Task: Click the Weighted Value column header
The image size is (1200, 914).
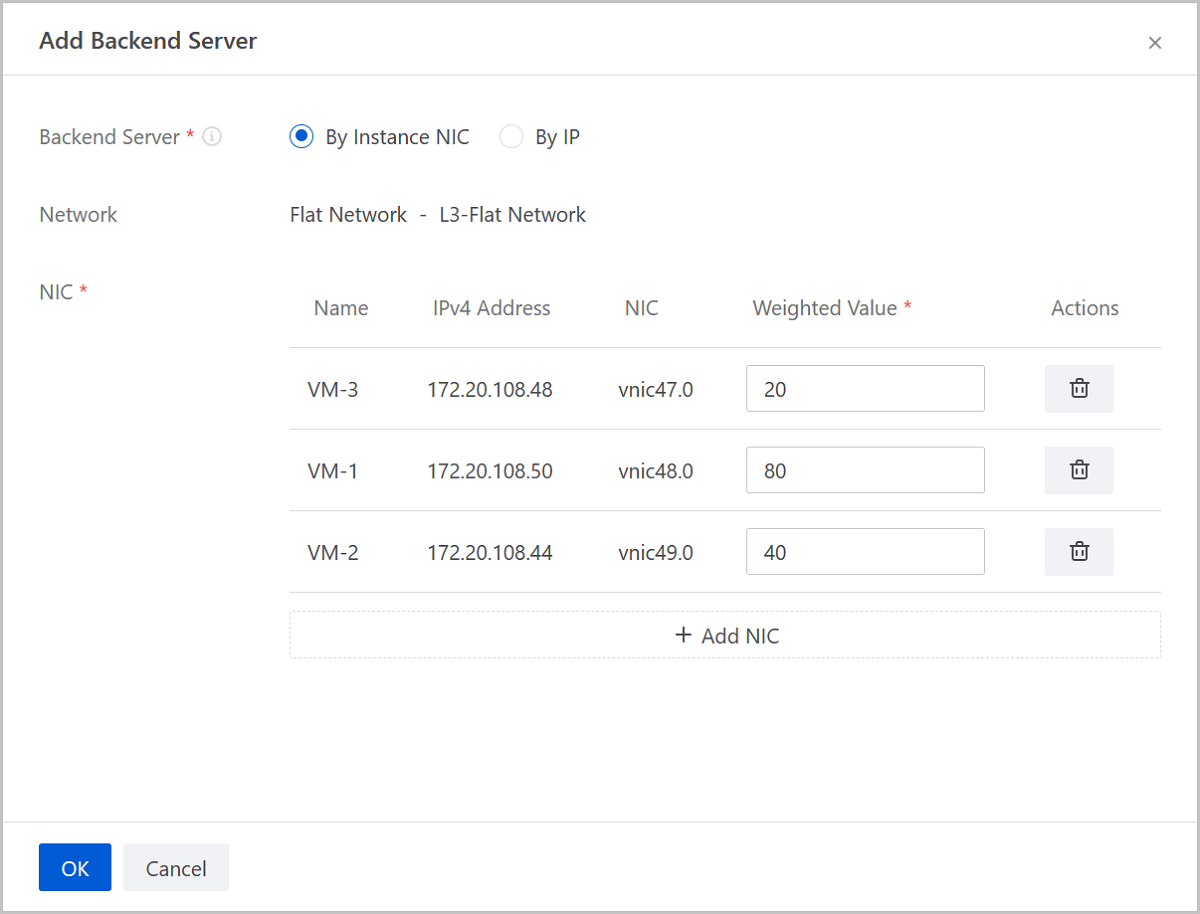Action: click(825, 308)
